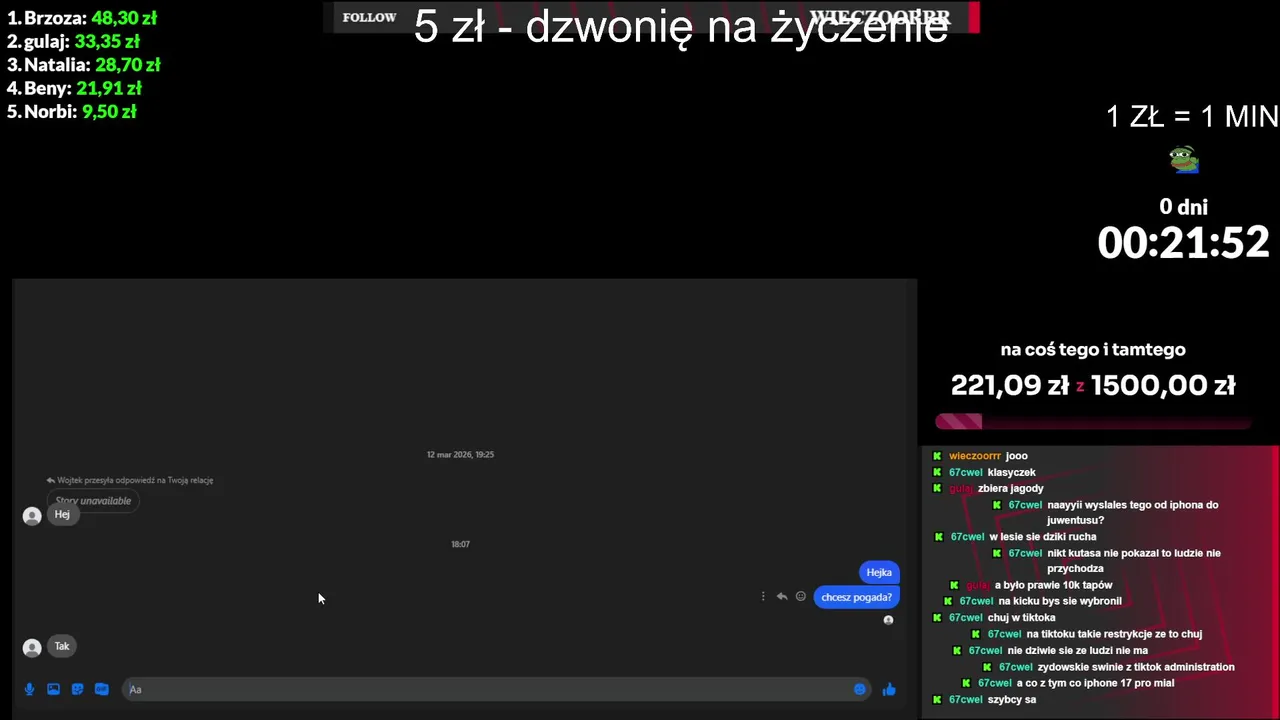Select the "Hej" message bubble
The image size is (1280, 720).
coord(62,514)
